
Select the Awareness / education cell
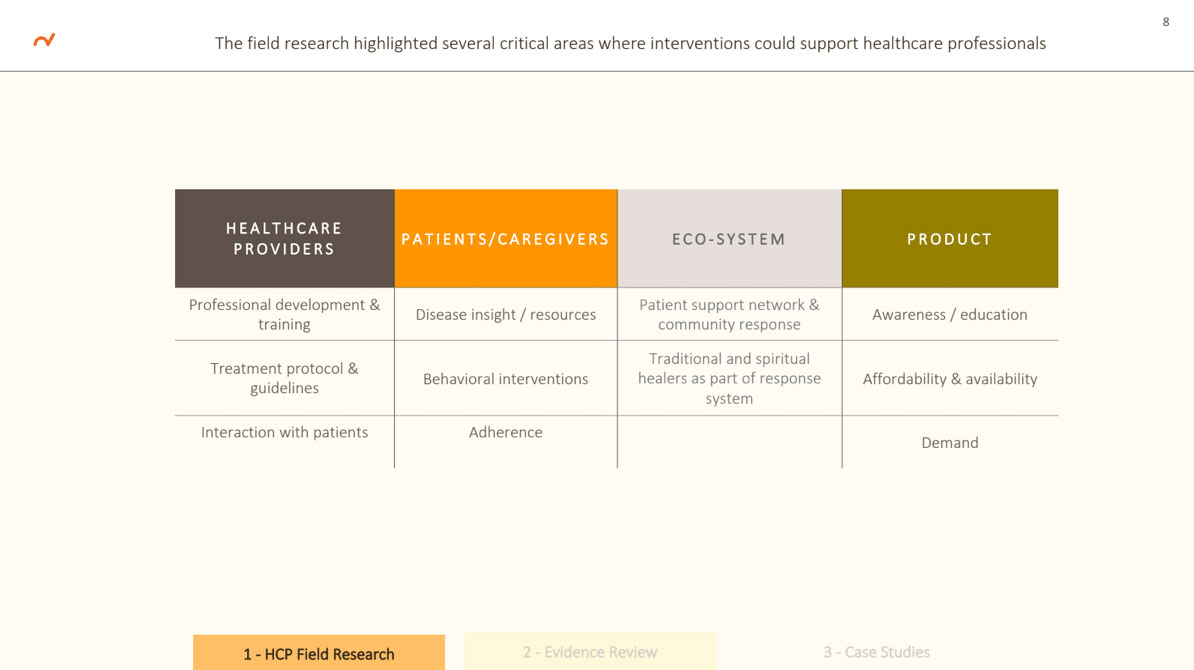(x=950, y=314)
